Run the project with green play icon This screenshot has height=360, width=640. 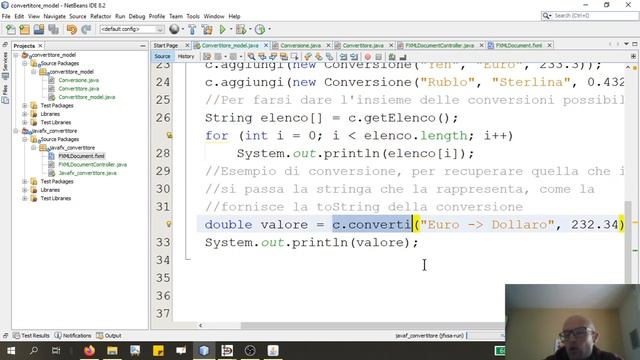pyautogui.click(x=222, y=29)
